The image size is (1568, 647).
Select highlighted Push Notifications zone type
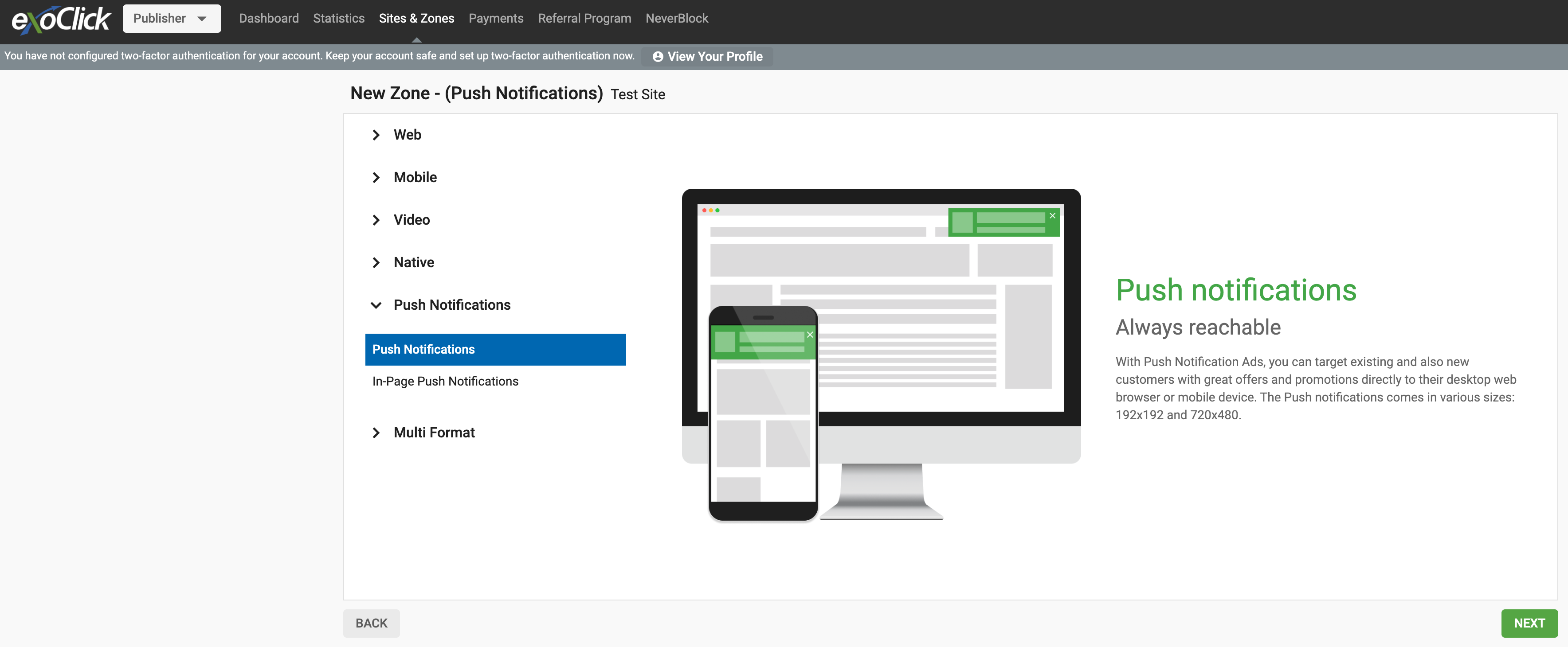coord(495,350)
